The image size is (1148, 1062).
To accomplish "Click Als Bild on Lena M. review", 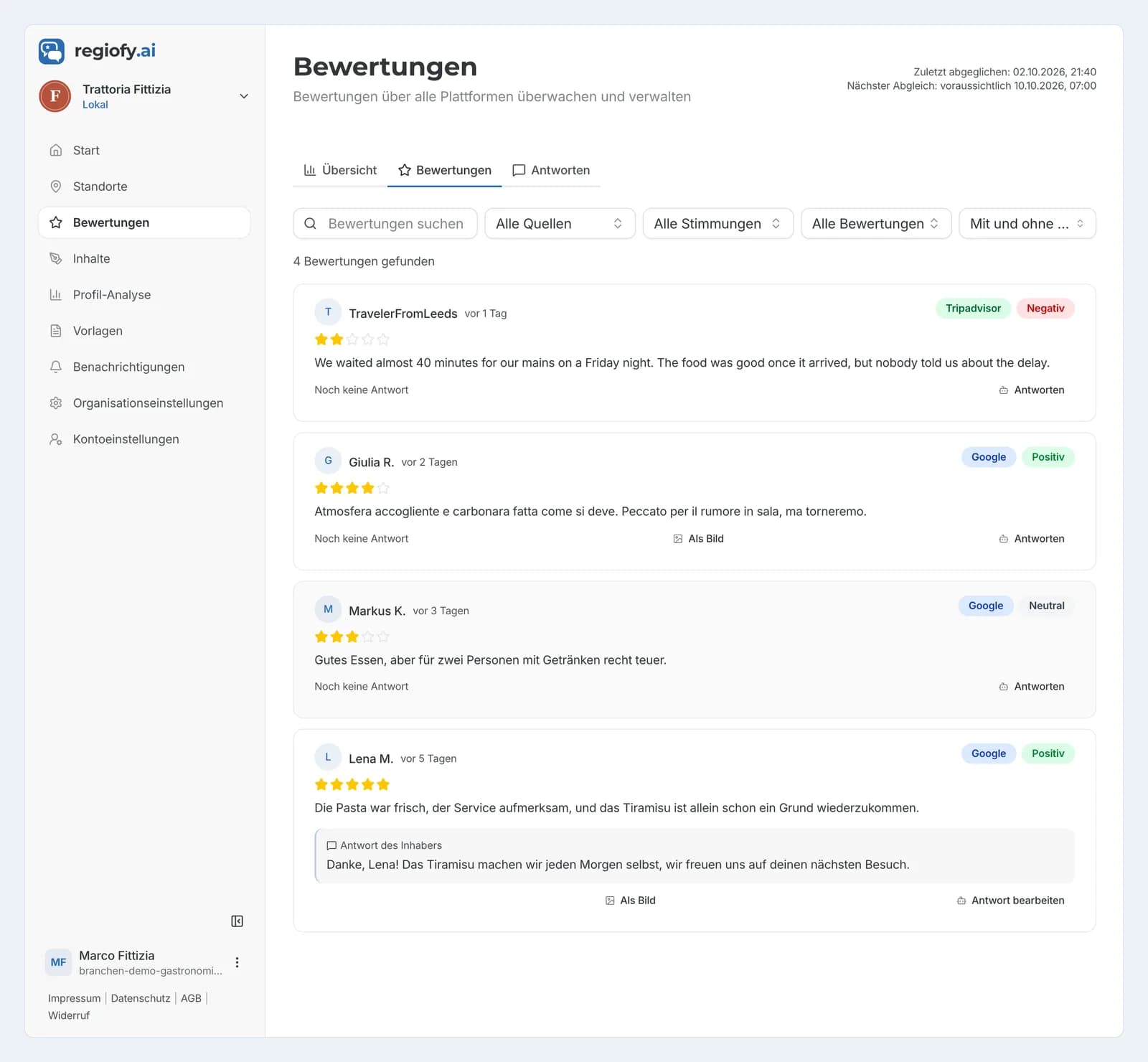I will point(631,901).
